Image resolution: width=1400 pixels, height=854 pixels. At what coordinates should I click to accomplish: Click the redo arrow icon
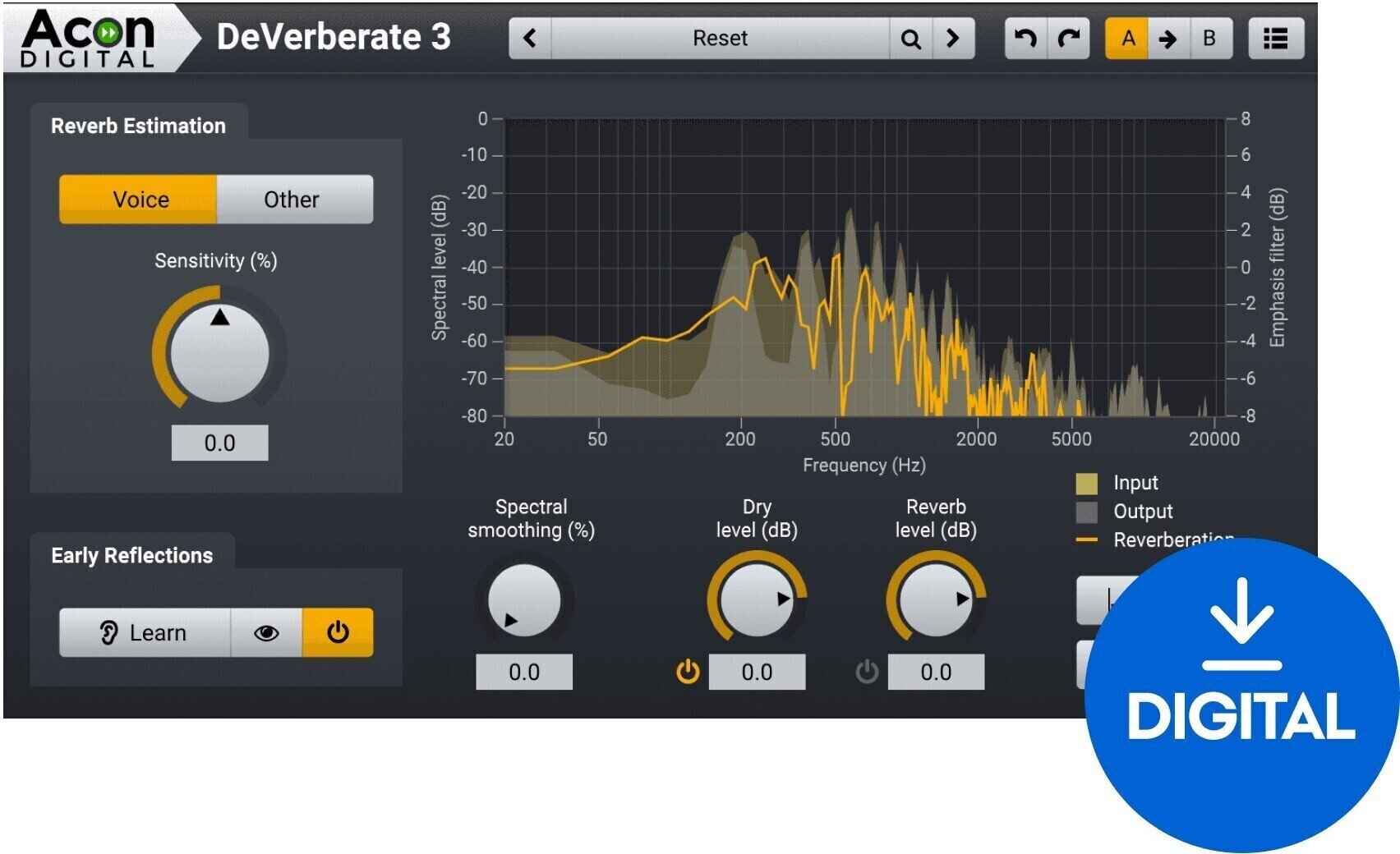[1068, 39]
